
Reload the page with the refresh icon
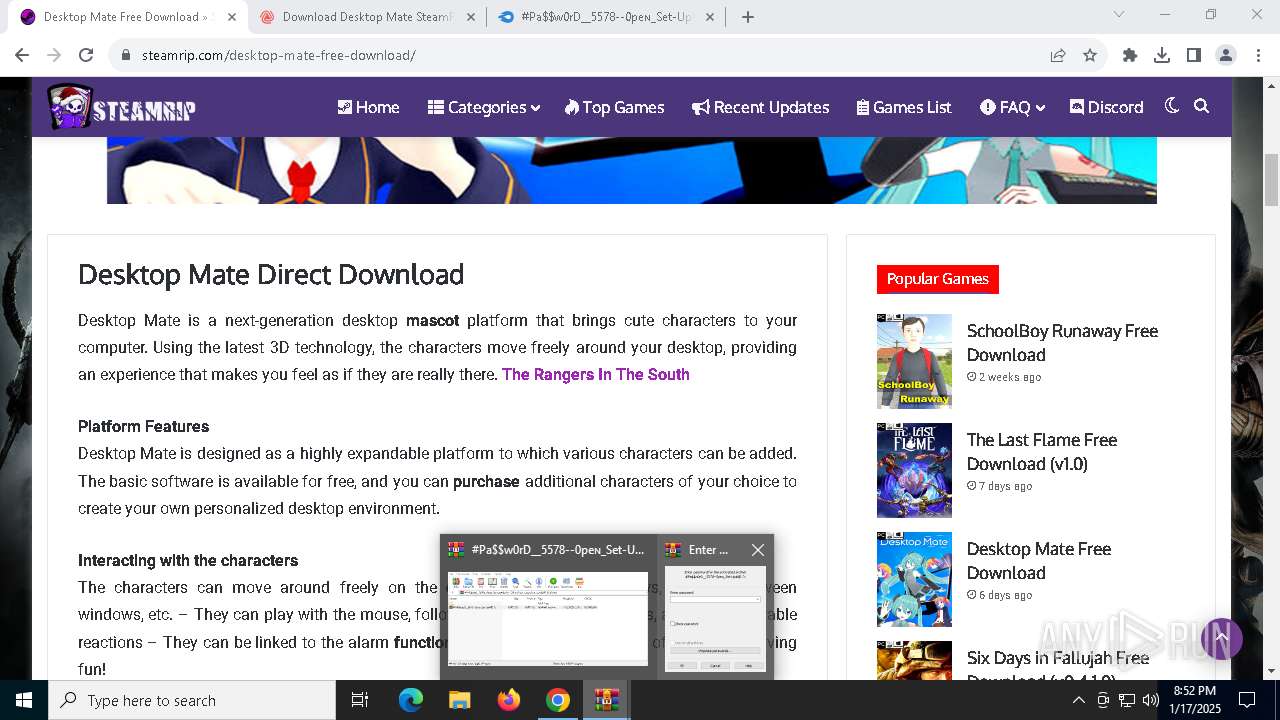86,56
